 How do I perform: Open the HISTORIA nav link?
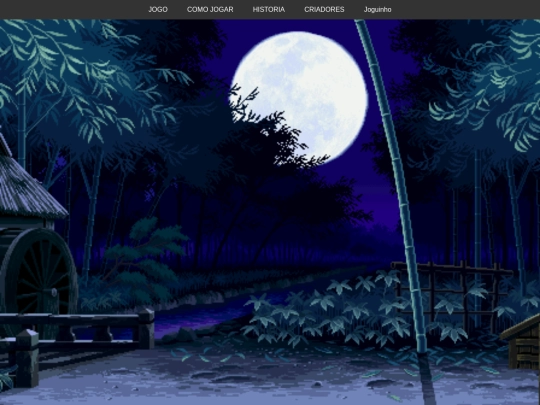[269, 10]
